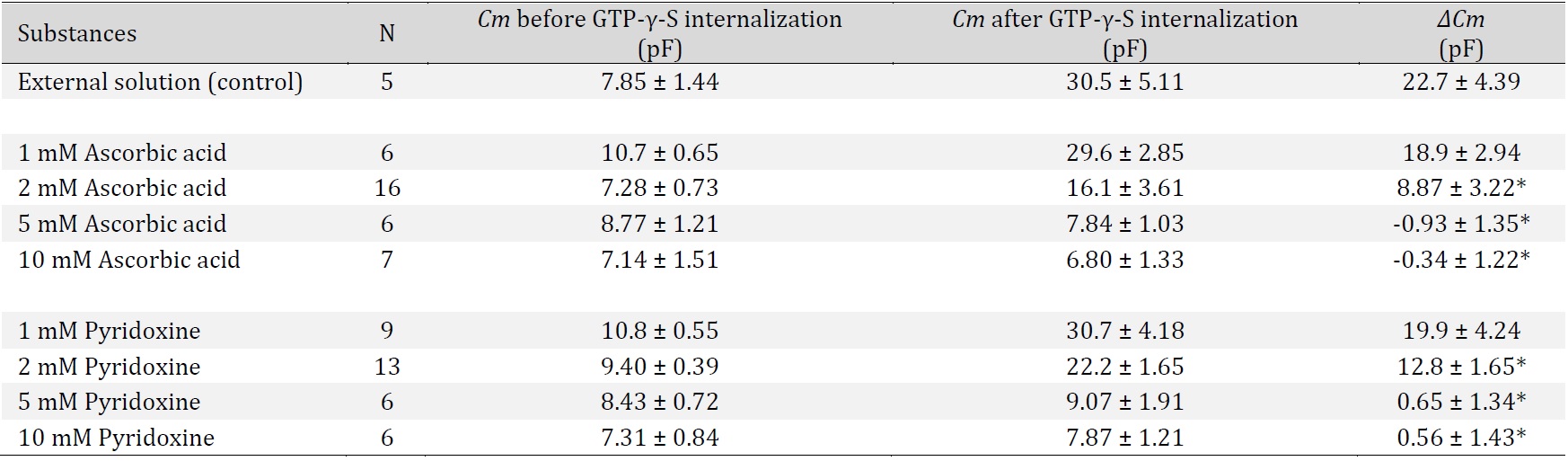Select the control ΔCm value 22.7 ± 4.39
Screen dimensions: 1568x461
[1461, 82]
